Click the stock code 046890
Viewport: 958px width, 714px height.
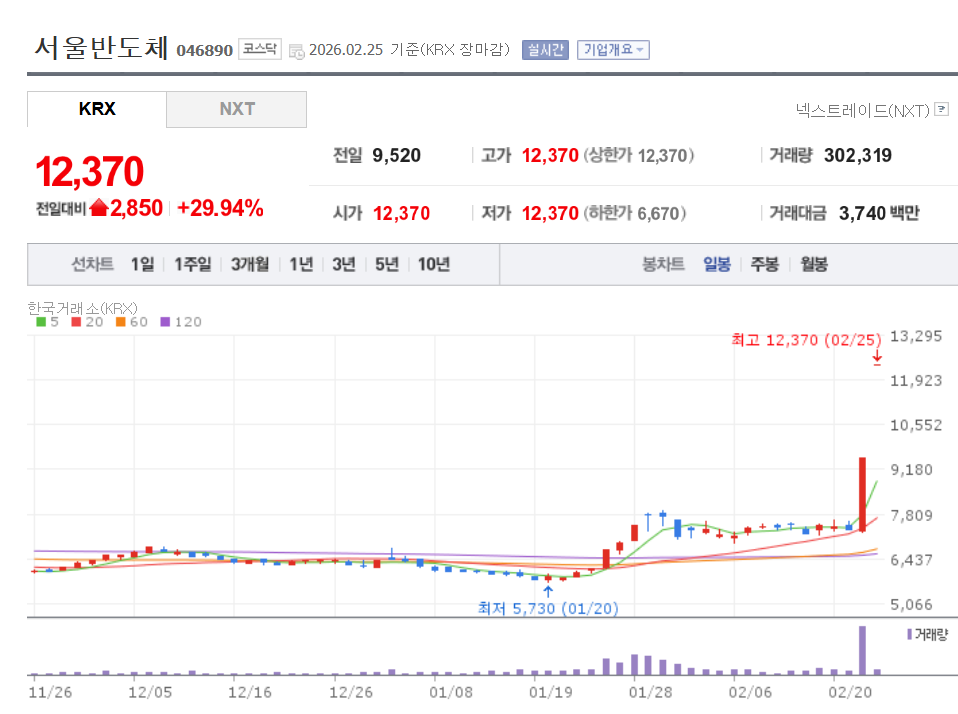pos(205,50)
